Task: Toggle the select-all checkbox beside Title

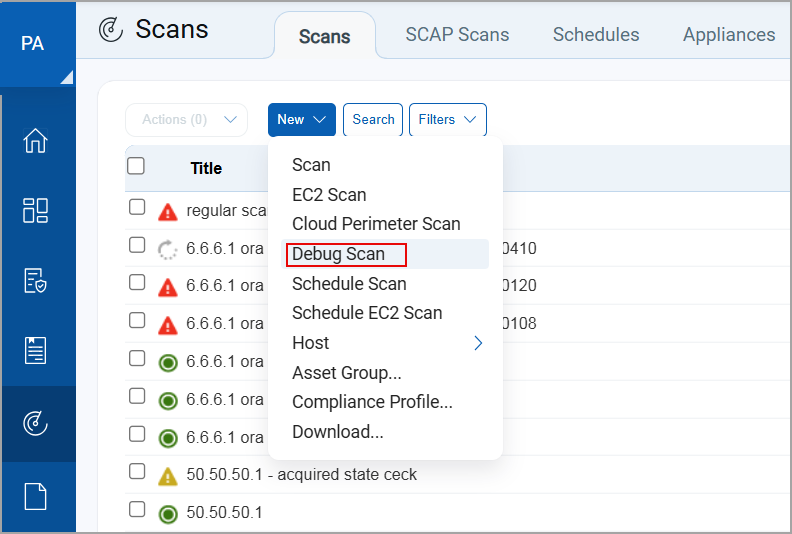Action: tap(136, 166)
